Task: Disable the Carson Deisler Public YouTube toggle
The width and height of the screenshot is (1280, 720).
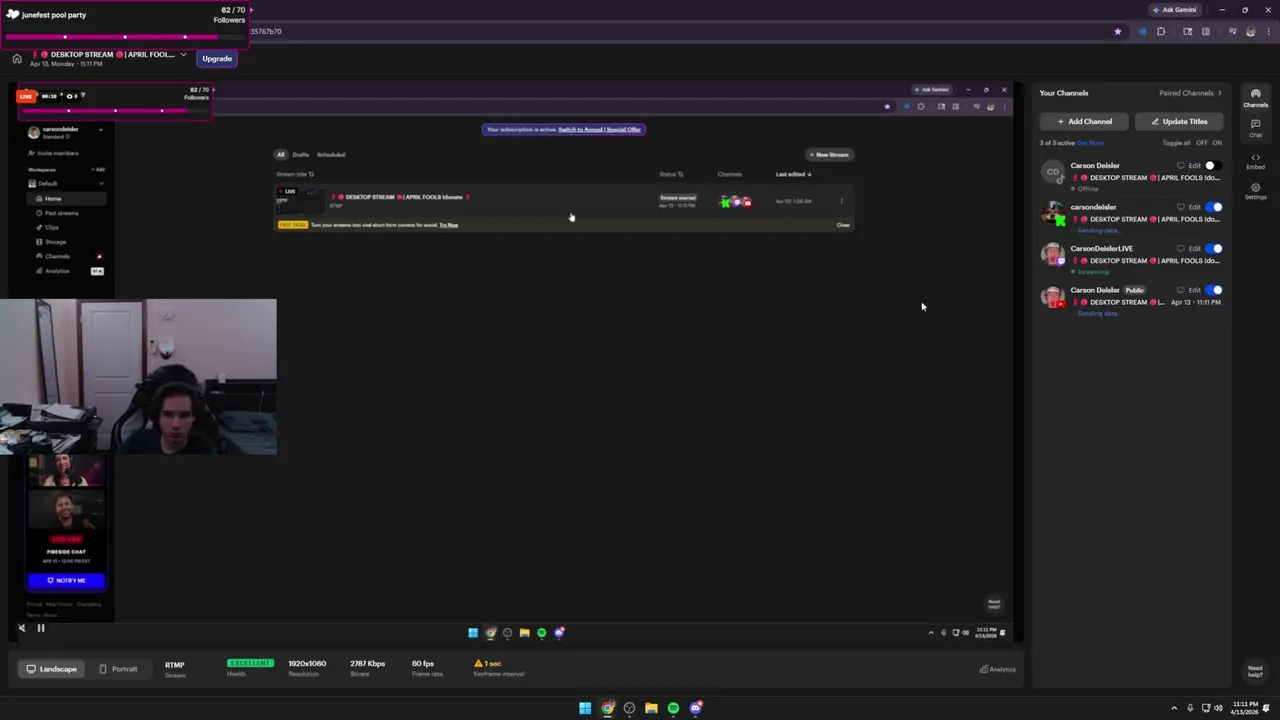Action: click(1213, 290)
